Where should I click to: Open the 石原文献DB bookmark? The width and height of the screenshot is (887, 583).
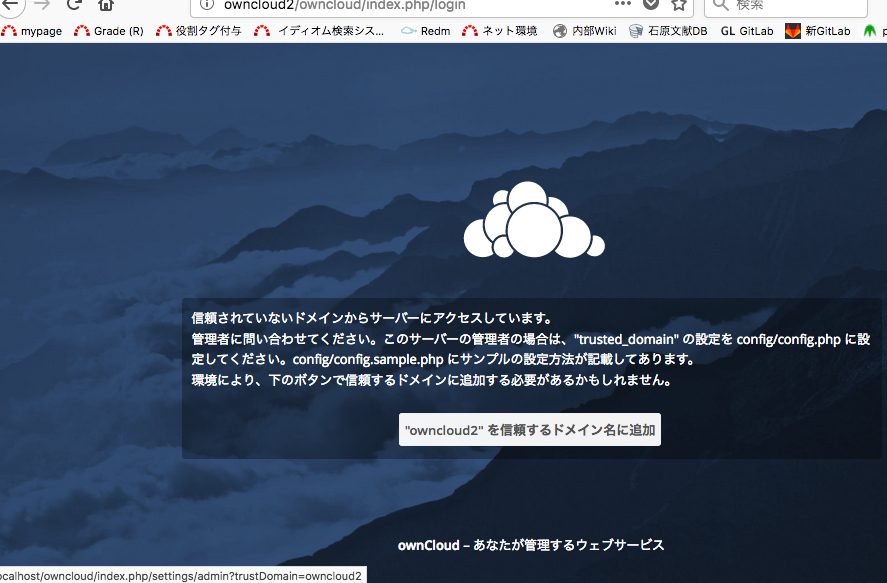pos(668,31)
